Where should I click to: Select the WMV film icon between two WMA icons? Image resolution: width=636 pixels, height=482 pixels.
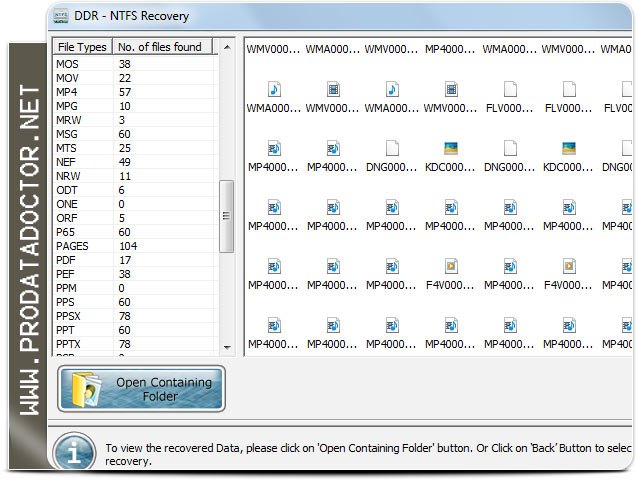click(333, 89)
